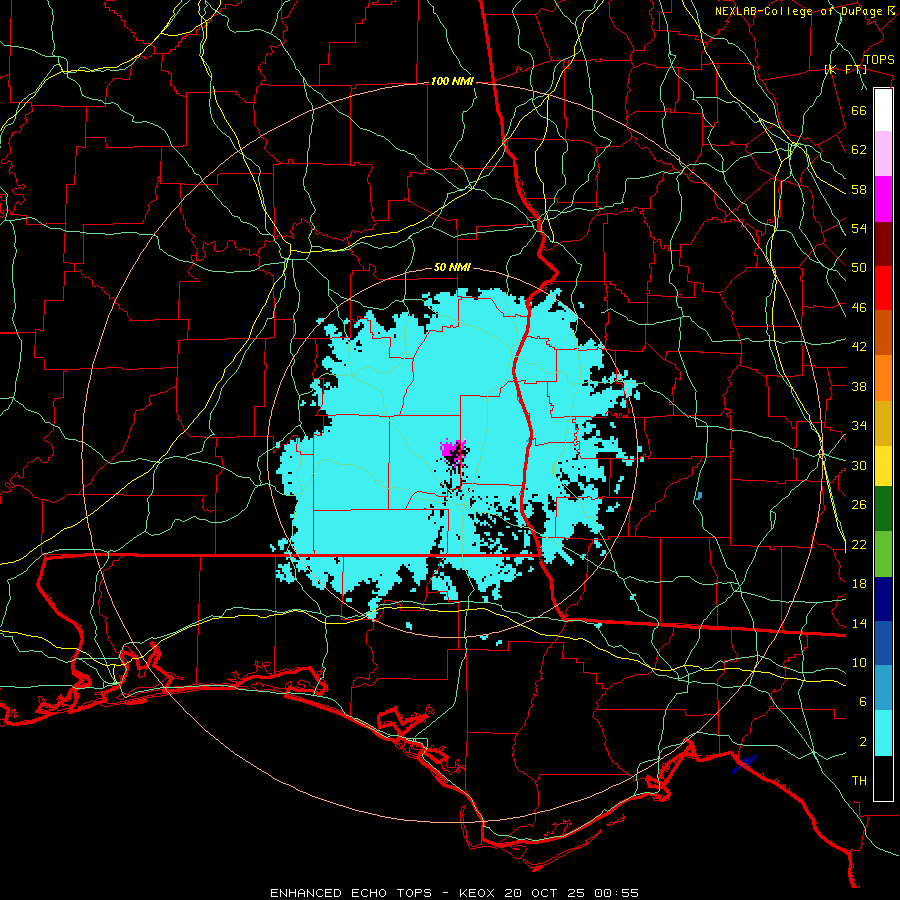The height and width of the screenshot is (900, 900).
Task: Click the legend value 18
Action: pyautogui.click(x=859, y=584)
